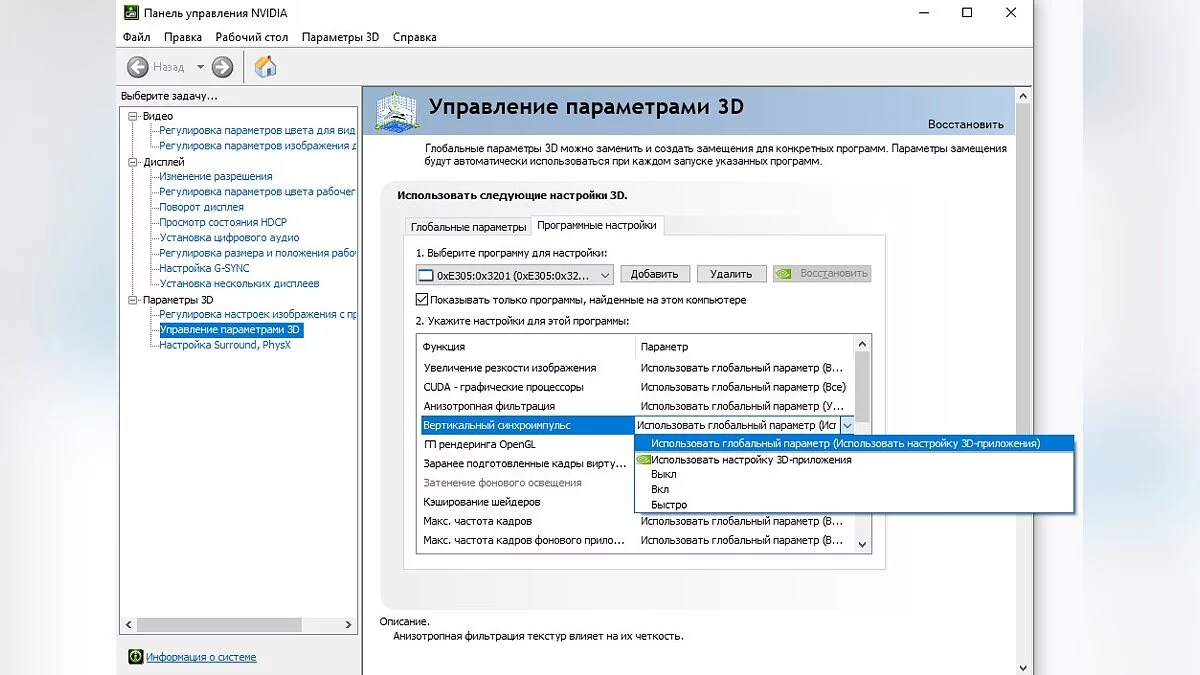Click the NVIDIA Control Panel title icon
The image size is (1200, 675).
(x=131, y=13)
